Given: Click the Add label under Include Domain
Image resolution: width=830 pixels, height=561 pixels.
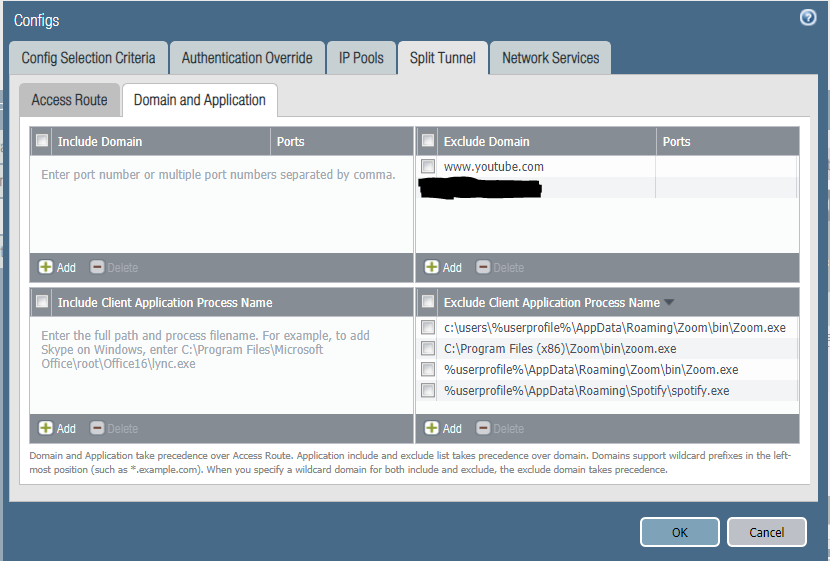Looking at the screenshot, I should click(x=66, y=268).
